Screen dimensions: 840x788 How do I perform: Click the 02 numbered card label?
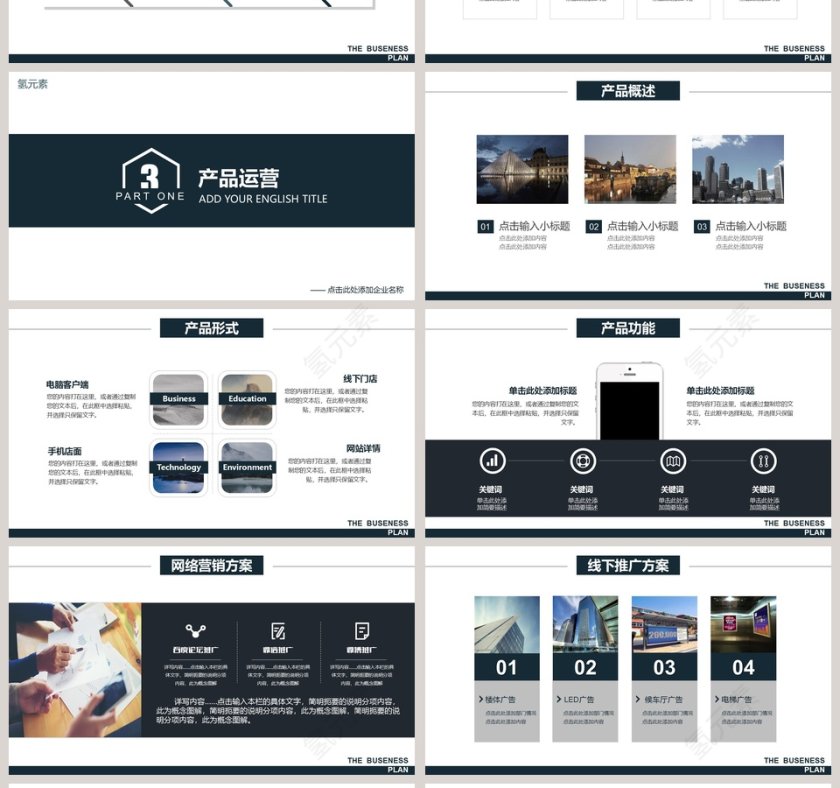click(585, 667)
